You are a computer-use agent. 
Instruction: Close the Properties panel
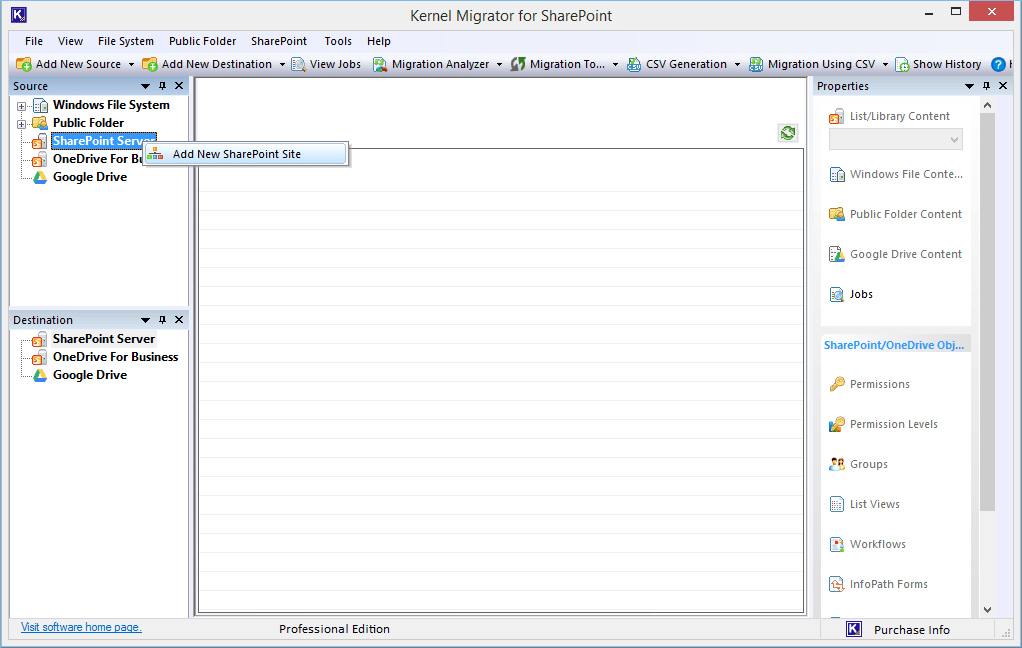point(1003,86)
